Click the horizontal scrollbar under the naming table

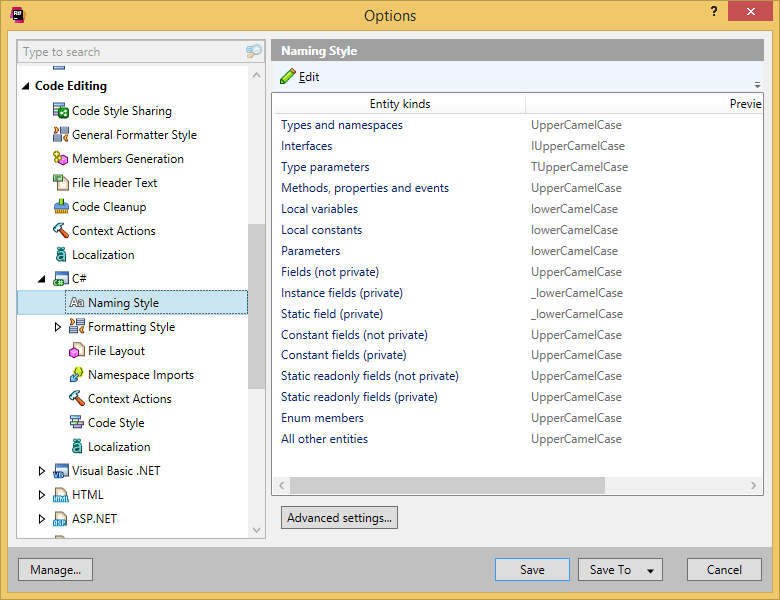click(447, 486)
